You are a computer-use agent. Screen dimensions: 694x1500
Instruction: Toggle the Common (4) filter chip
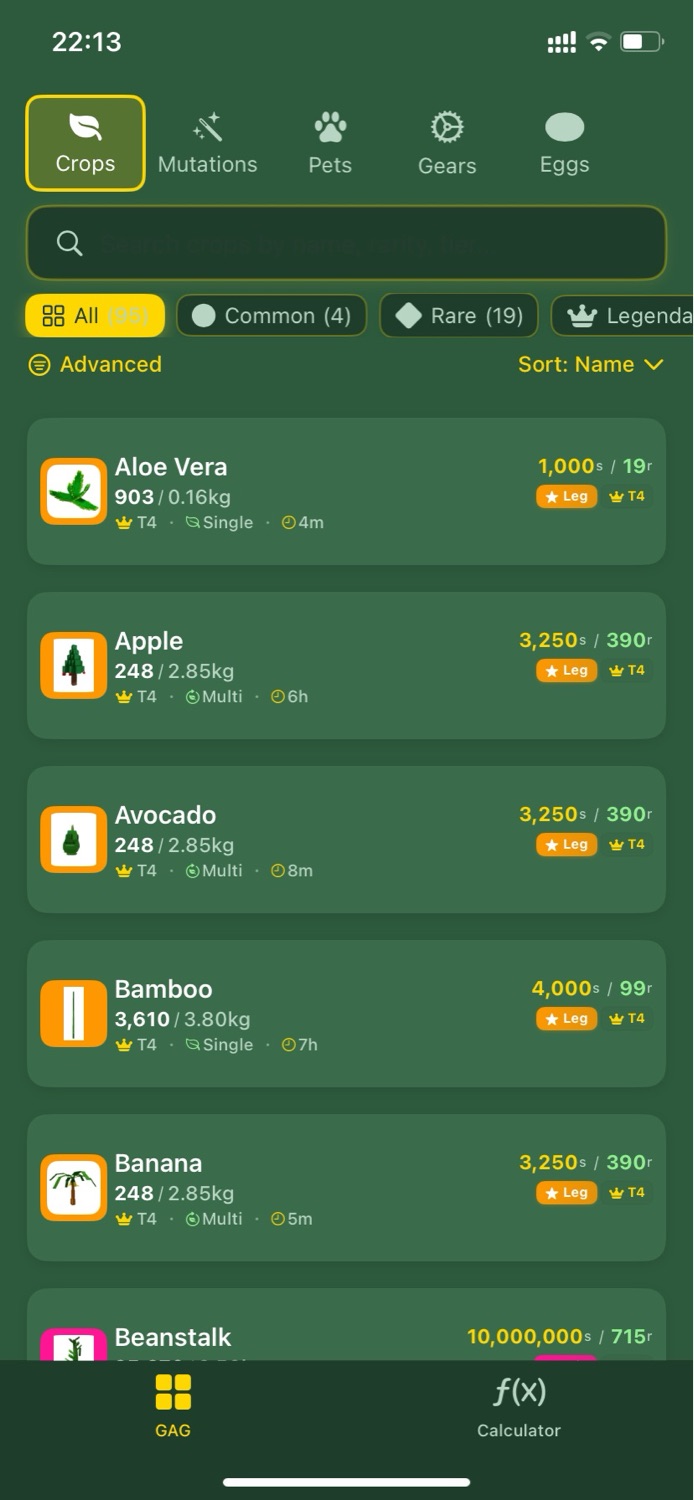271,316
